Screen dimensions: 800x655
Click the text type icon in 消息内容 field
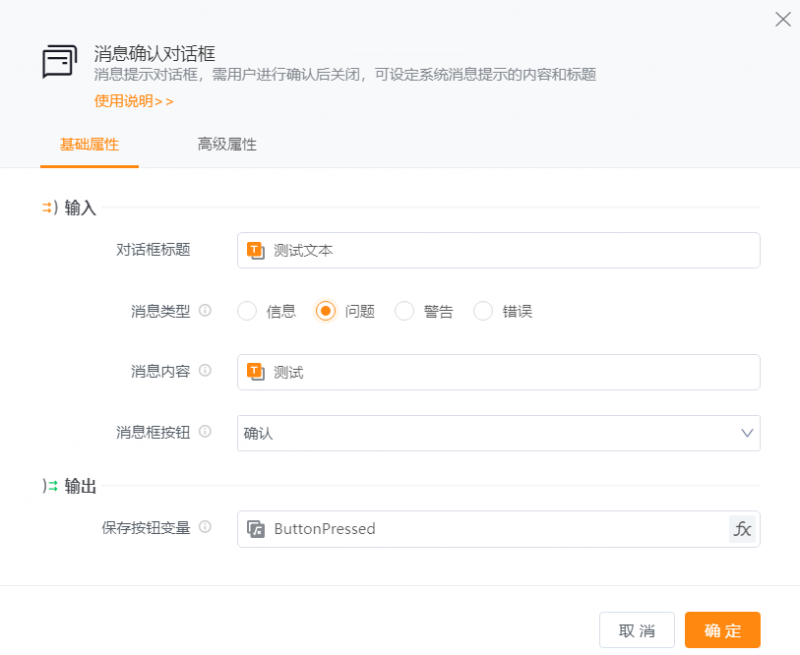[255, 372]
